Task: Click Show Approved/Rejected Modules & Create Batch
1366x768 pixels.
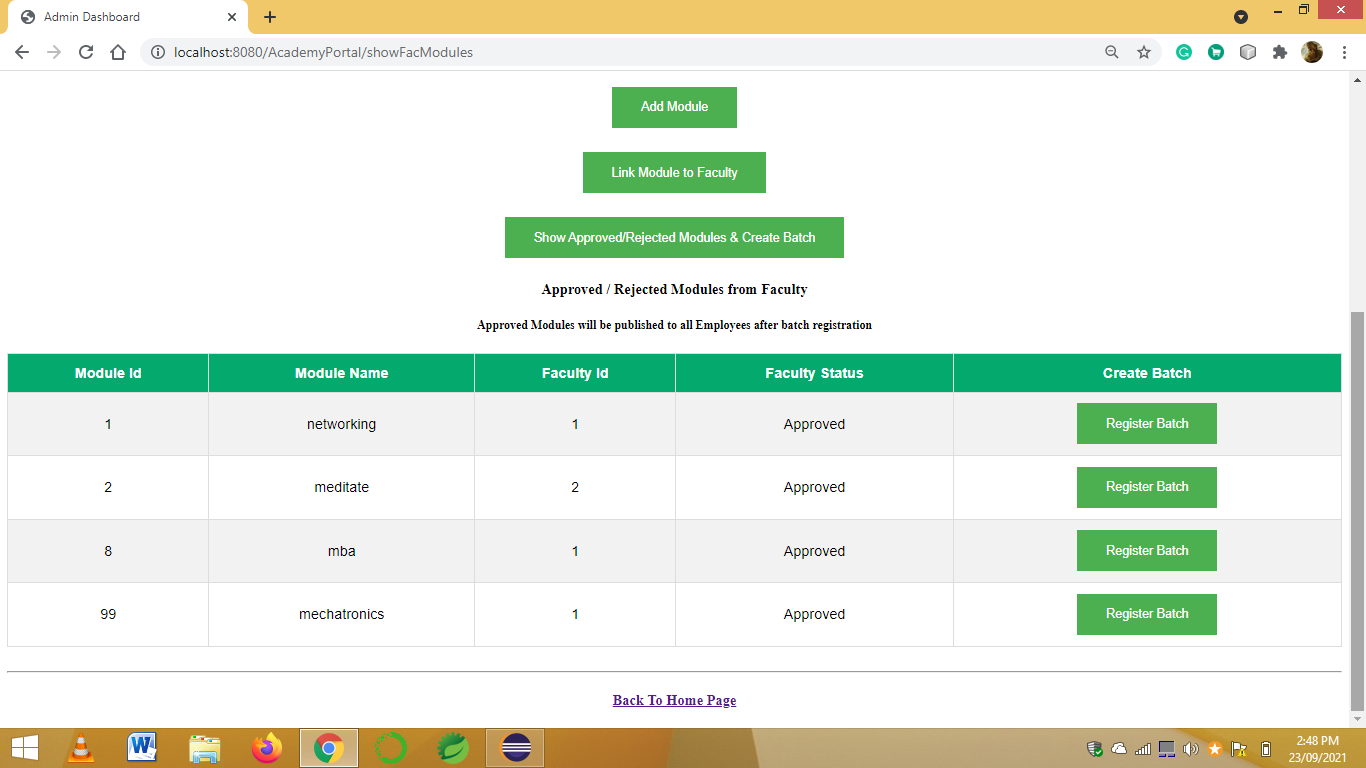Action: pos(674,238)
